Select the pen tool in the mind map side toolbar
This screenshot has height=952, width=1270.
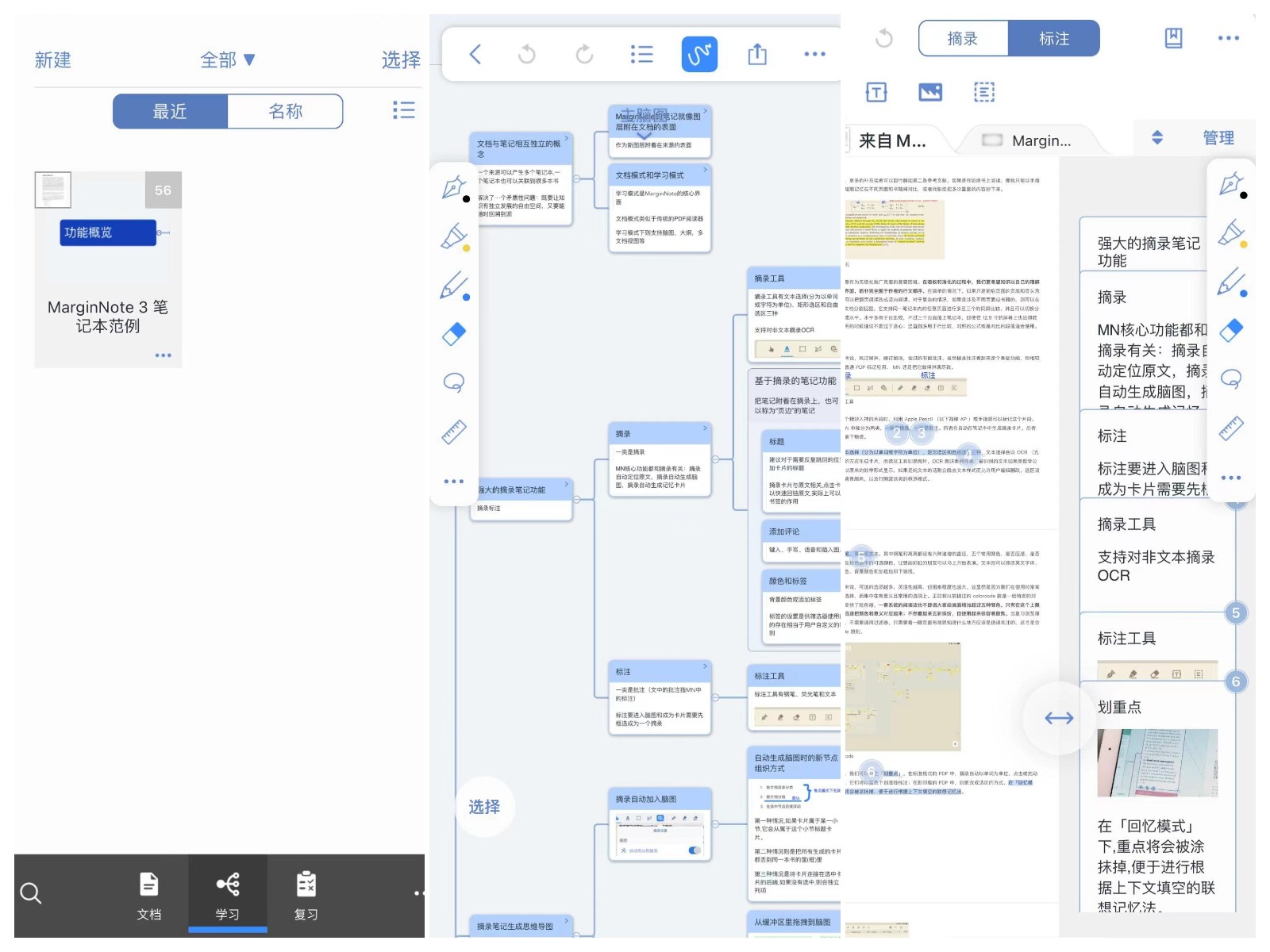[x=454, y=187]
